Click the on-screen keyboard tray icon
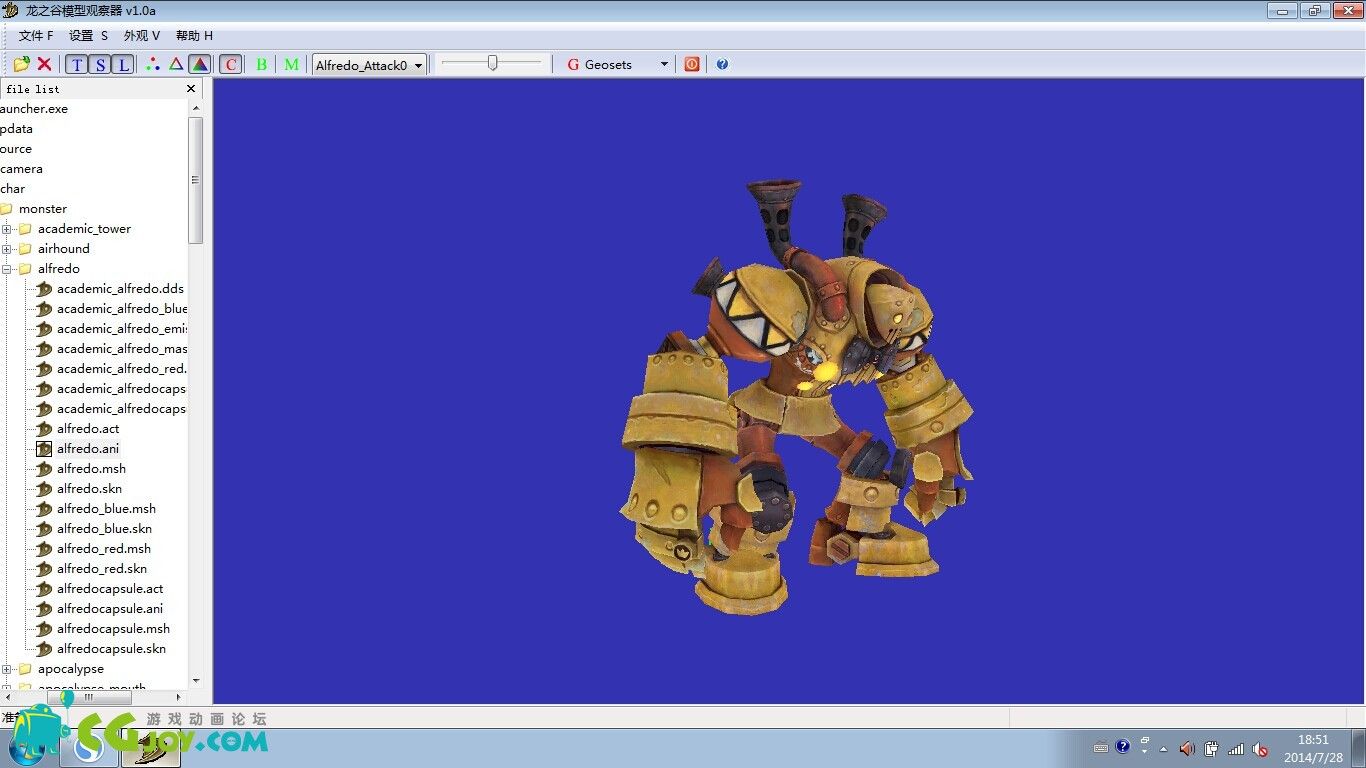 (x=1101, y=748)
